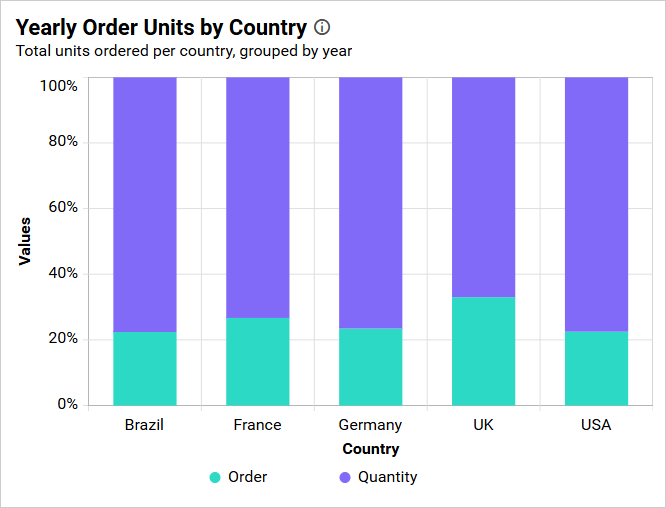Select the USA teal Order bar segment
The image size is (666, 508).
coord(597,368)
